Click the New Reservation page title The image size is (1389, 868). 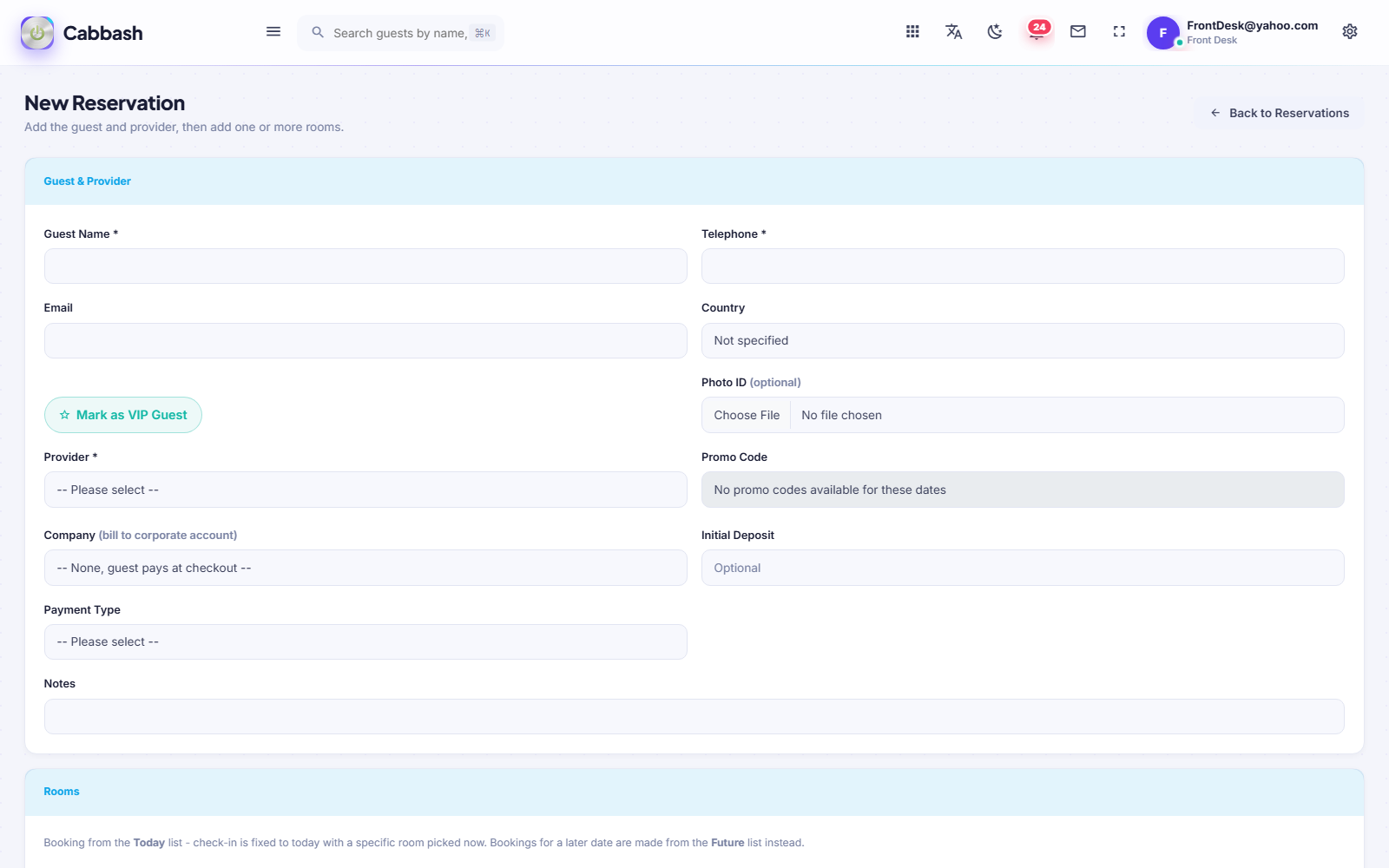(x=105, y=103)
